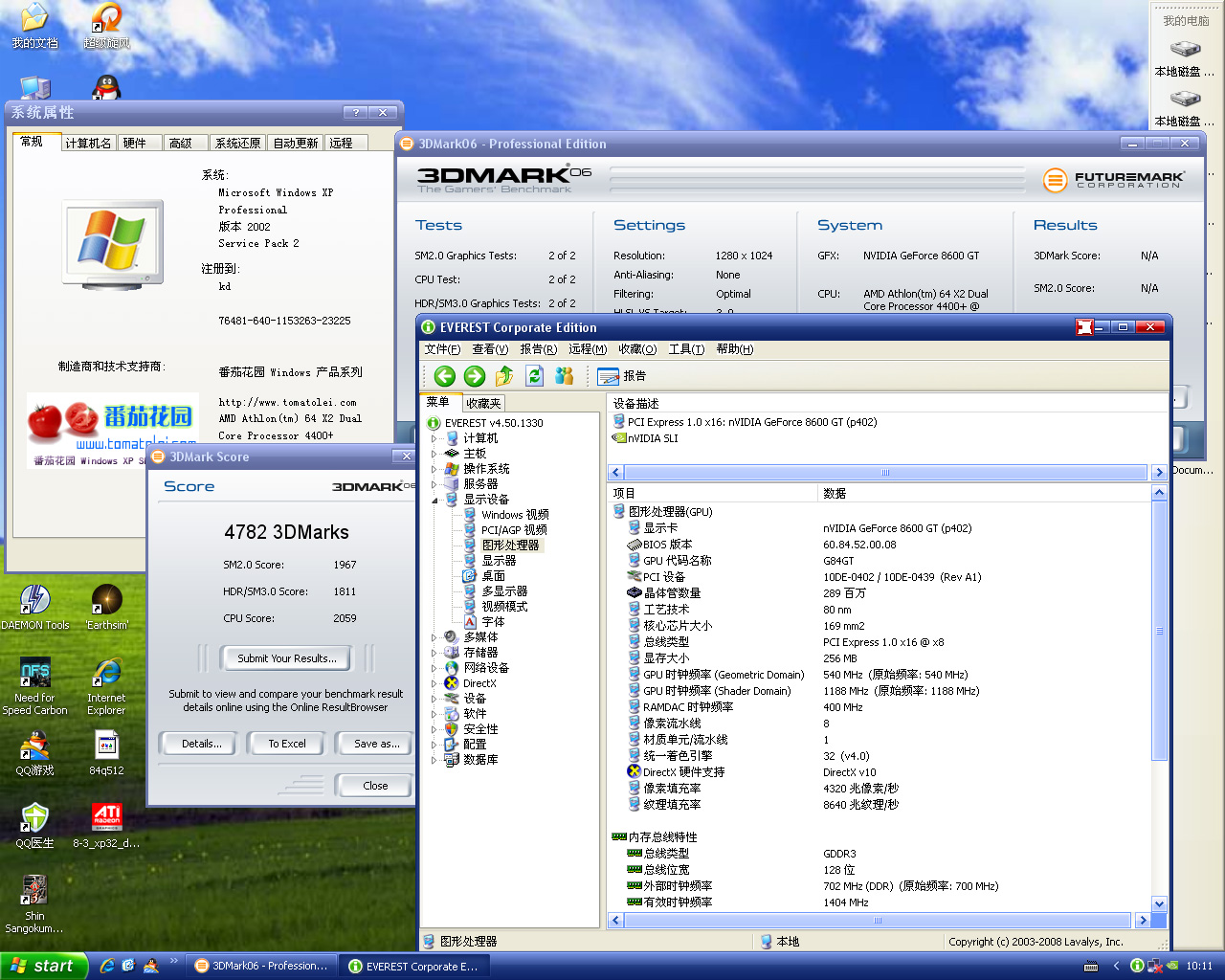Expand the 主板 tree node
The height and width of the screenshot is (980, 1225).
point(434,454)
